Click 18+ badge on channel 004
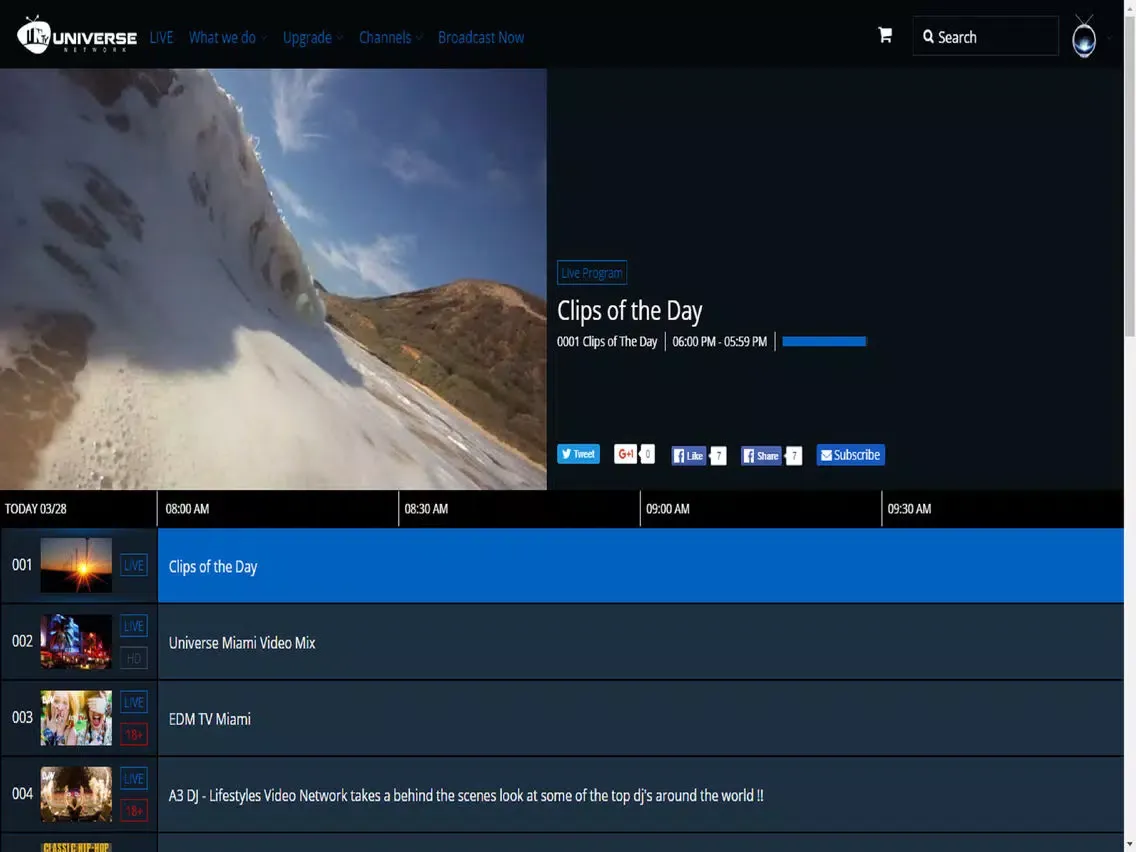 click(x=133, y=811)
